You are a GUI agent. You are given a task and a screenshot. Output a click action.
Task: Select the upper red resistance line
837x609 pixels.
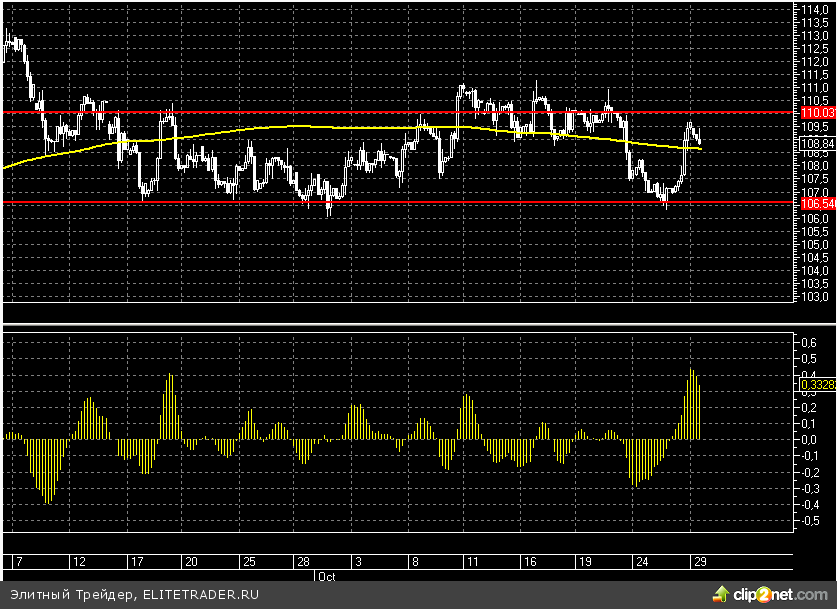(x=300, y=113)
